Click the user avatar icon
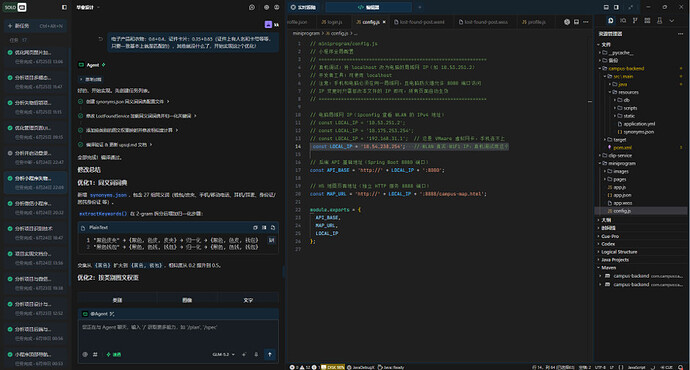 (268, 25)
